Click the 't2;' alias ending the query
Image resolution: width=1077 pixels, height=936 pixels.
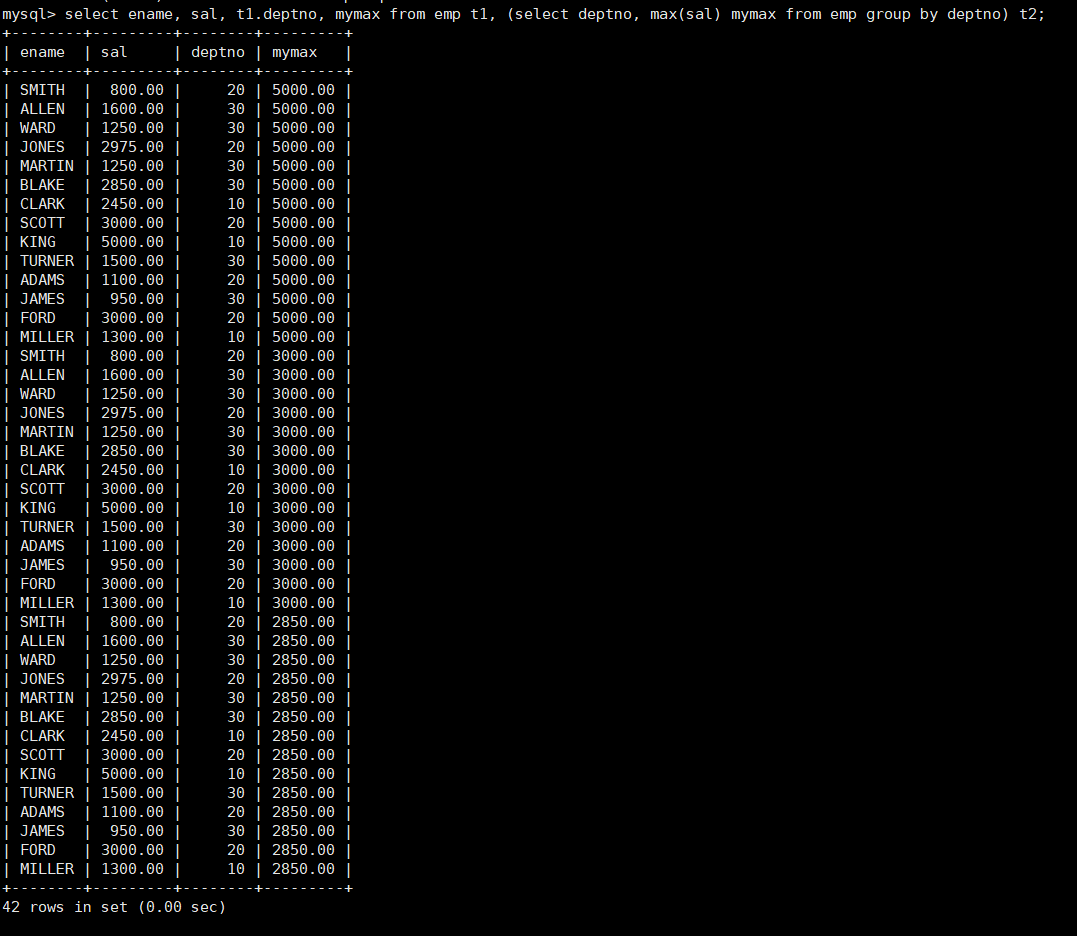tap(1032, 14)
